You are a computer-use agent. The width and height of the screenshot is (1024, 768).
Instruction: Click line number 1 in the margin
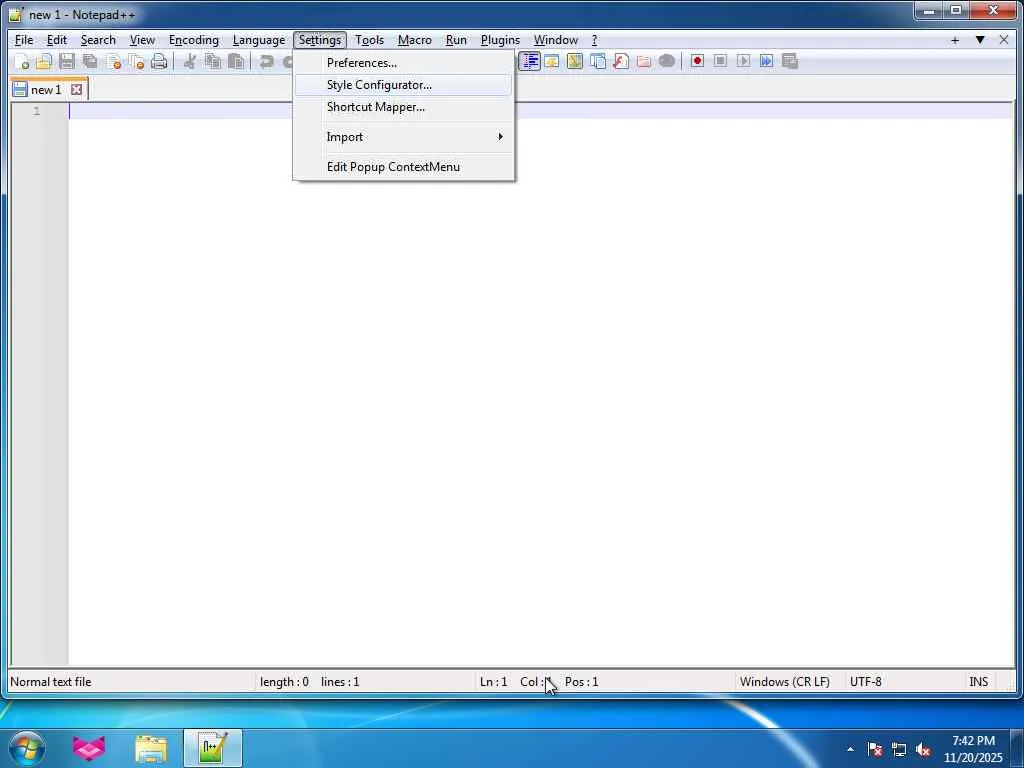point(37,111)
